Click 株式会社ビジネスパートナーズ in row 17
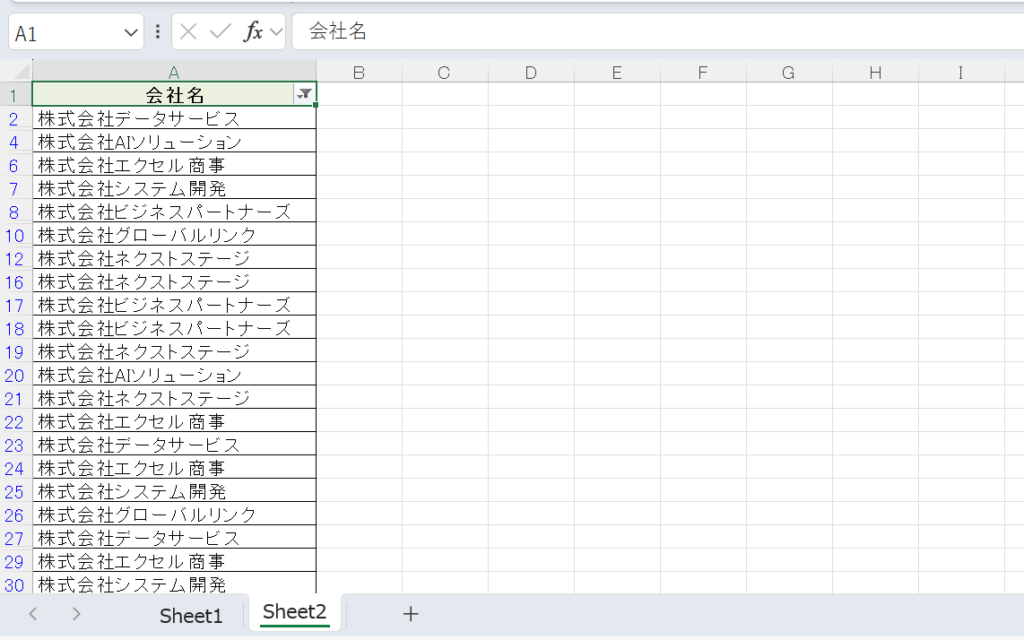 [174, 304]
